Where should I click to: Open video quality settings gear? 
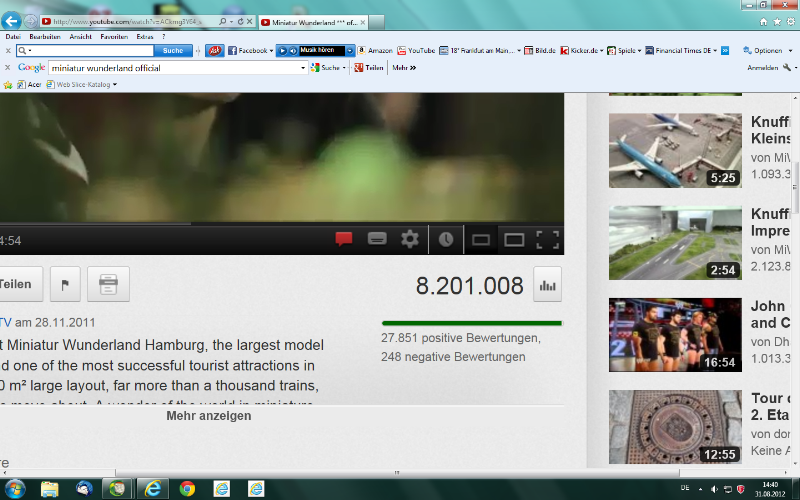click(410, 239)
